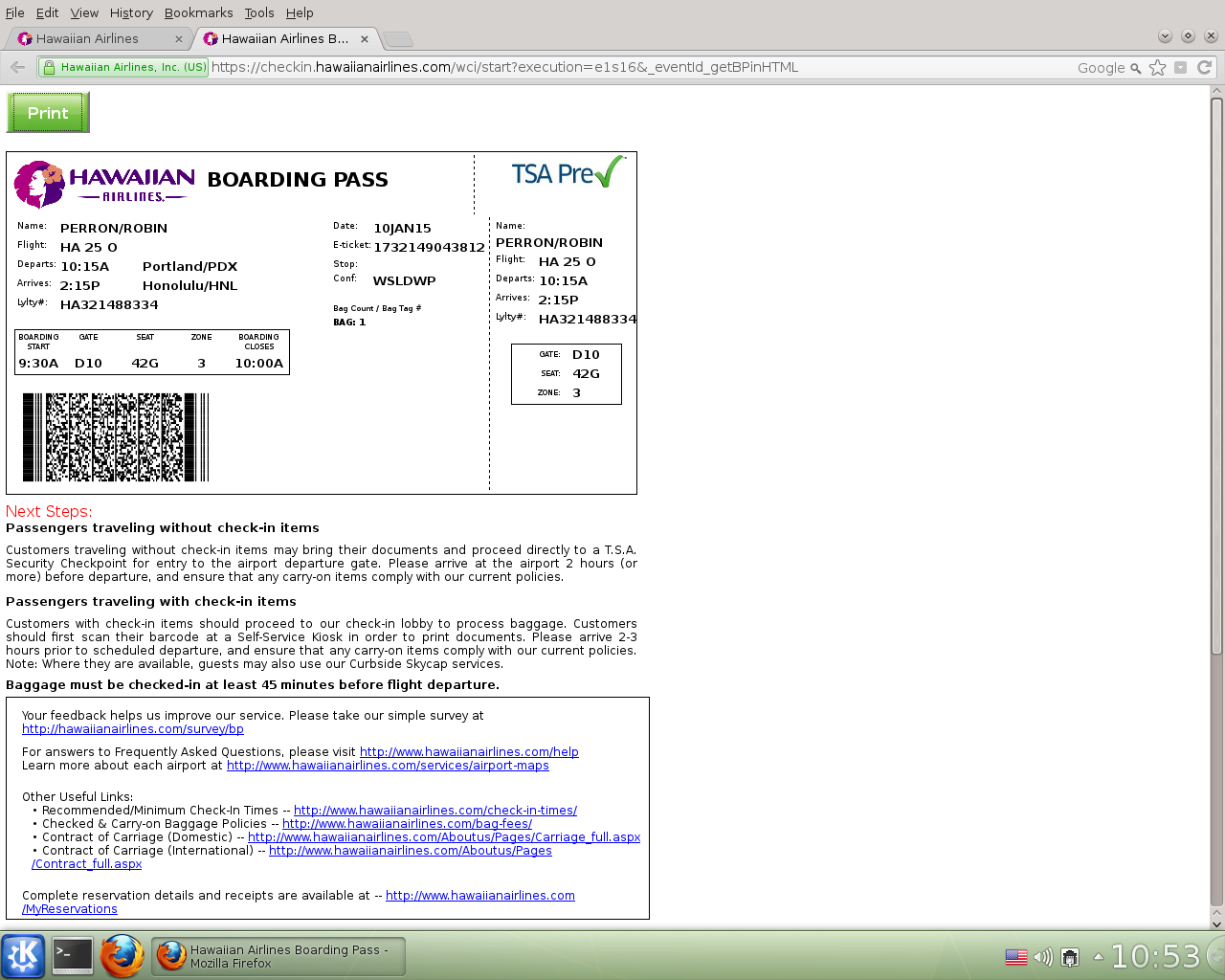Click the boarding pass barcode
Viewport: 1225px width, 980px height.
pos(116,437)
